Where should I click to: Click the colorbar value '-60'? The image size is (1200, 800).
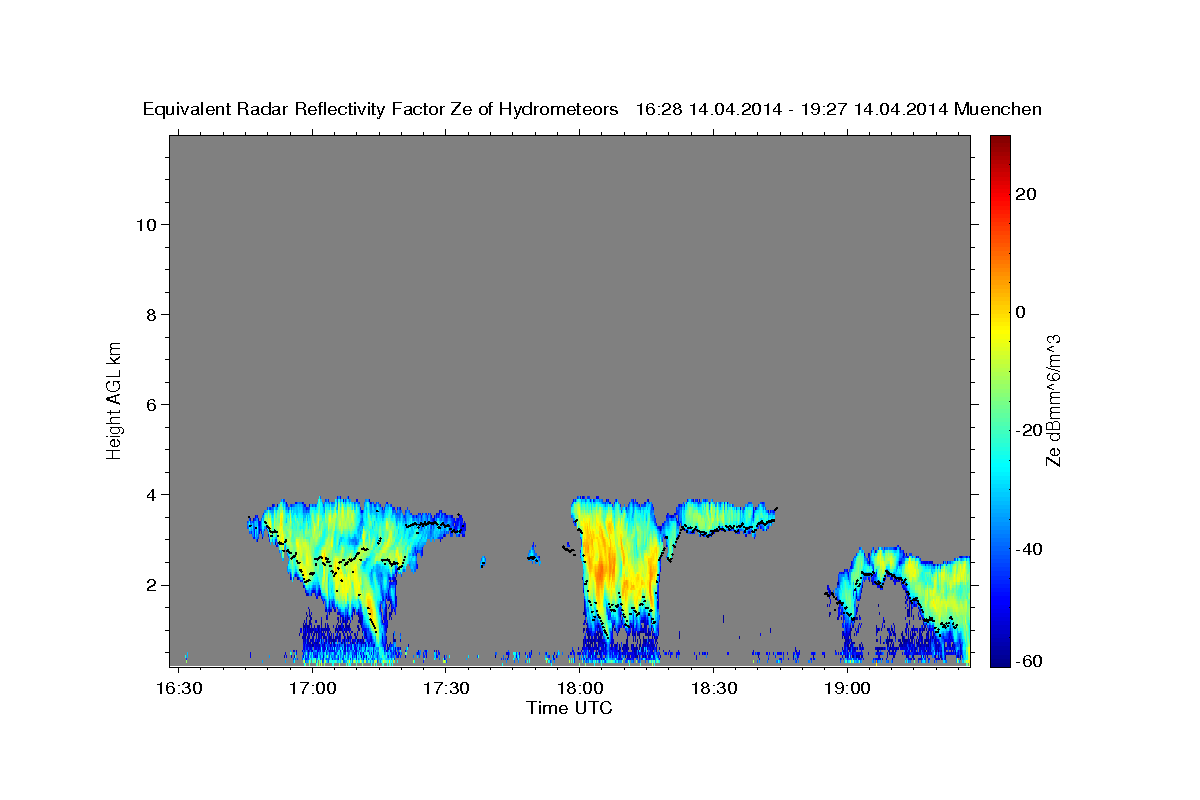pyautogui.click(x=1028, y=661)
